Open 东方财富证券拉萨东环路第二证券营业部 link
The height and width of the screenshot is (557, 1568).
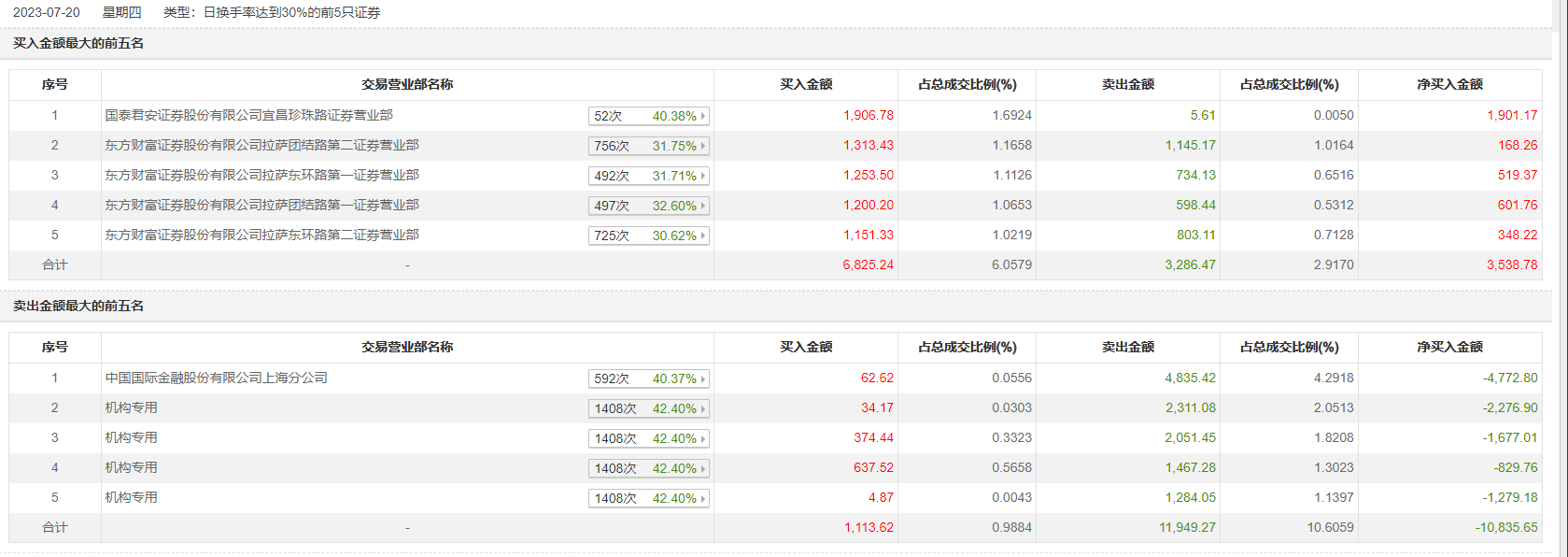click(x=261, y=235)
